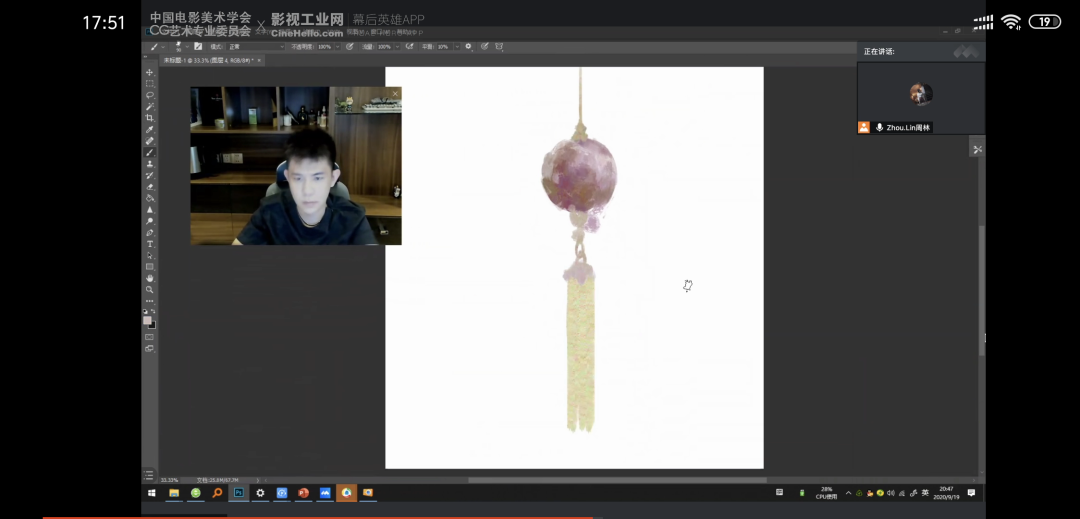The height and width of the screenshot is (519, 1080).
Task: Select the Zoom magnifier tool
Action: [150, 289]
